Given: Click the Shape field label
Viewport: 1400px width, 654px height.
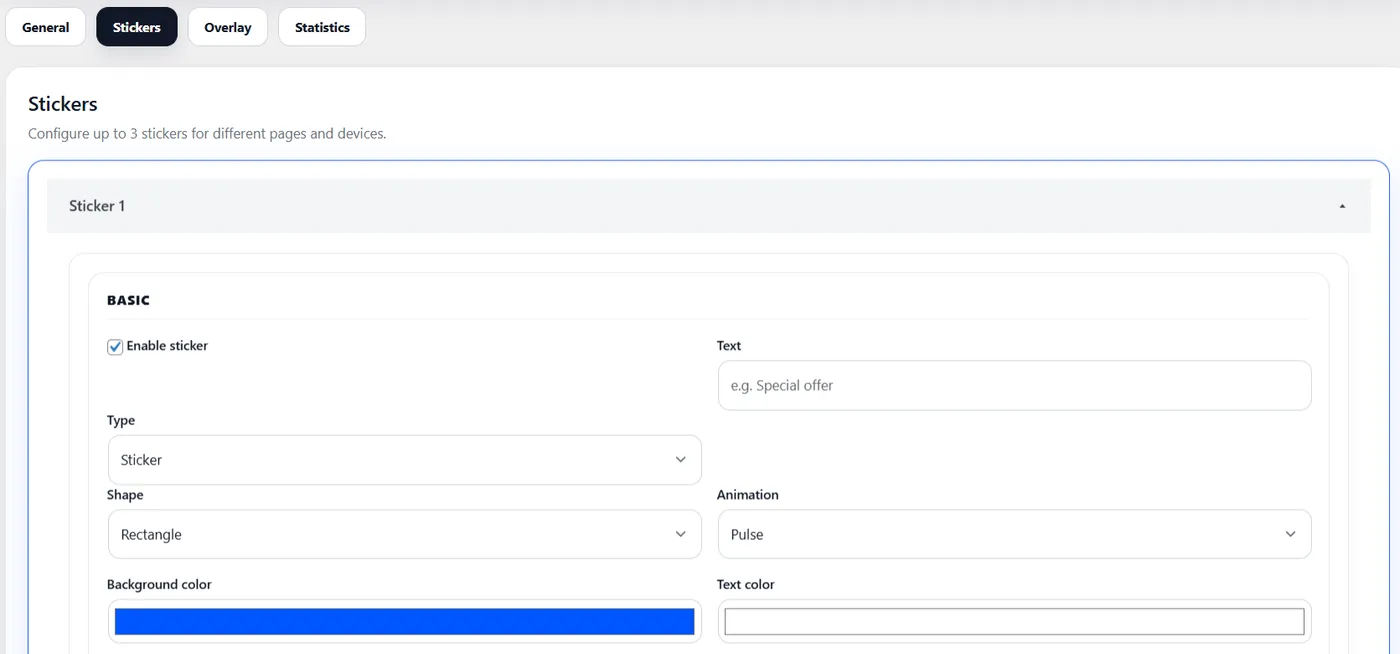Looking at the screenshot, I should click(125, 495).
